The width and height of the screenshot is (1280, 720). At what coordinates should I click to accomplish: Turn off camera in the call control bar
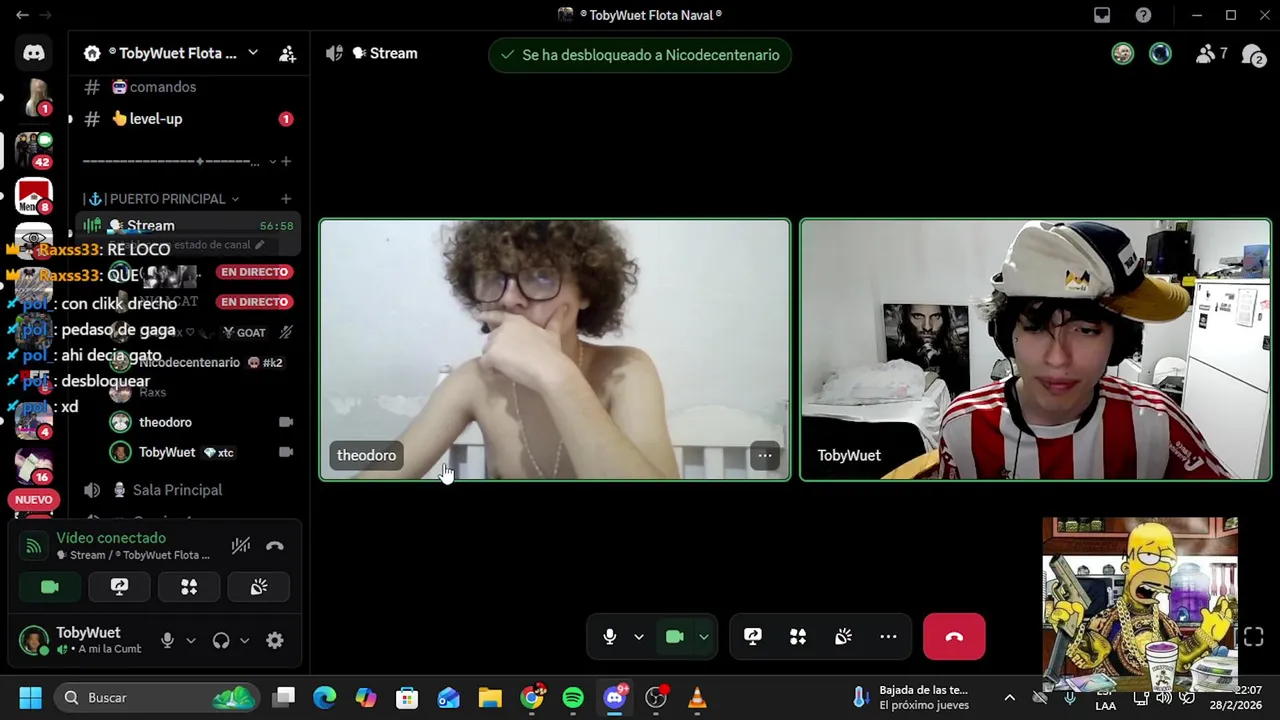point(675,637)
